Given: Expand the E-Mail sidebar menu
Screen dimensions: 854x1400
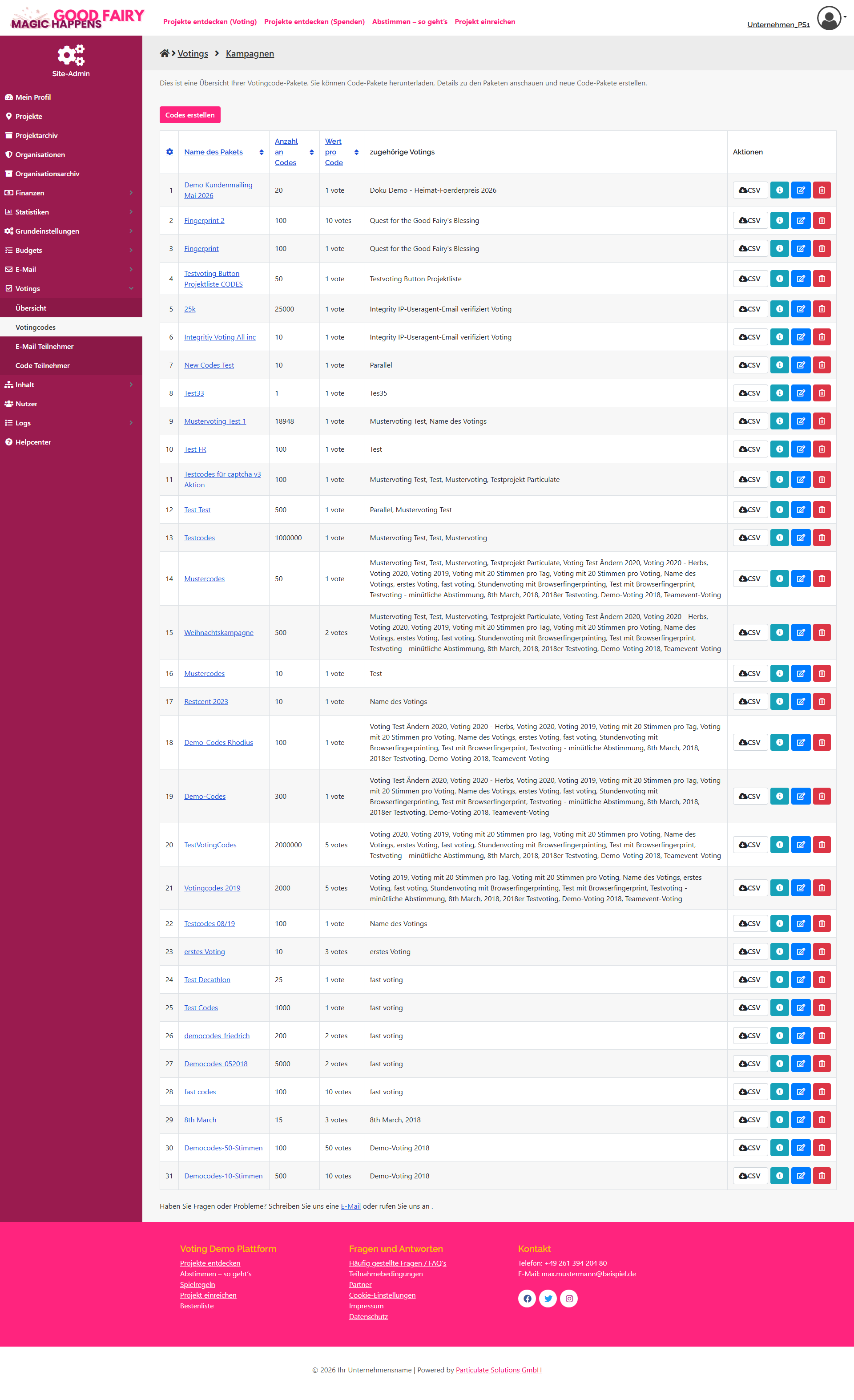Looking at the screenshot, I should [71, 269].
